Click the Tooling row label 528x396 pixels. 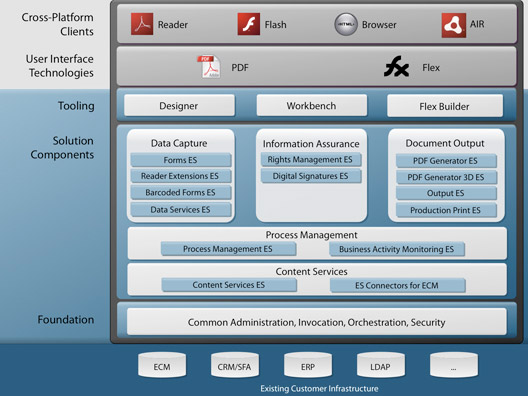tap(76, 106)
